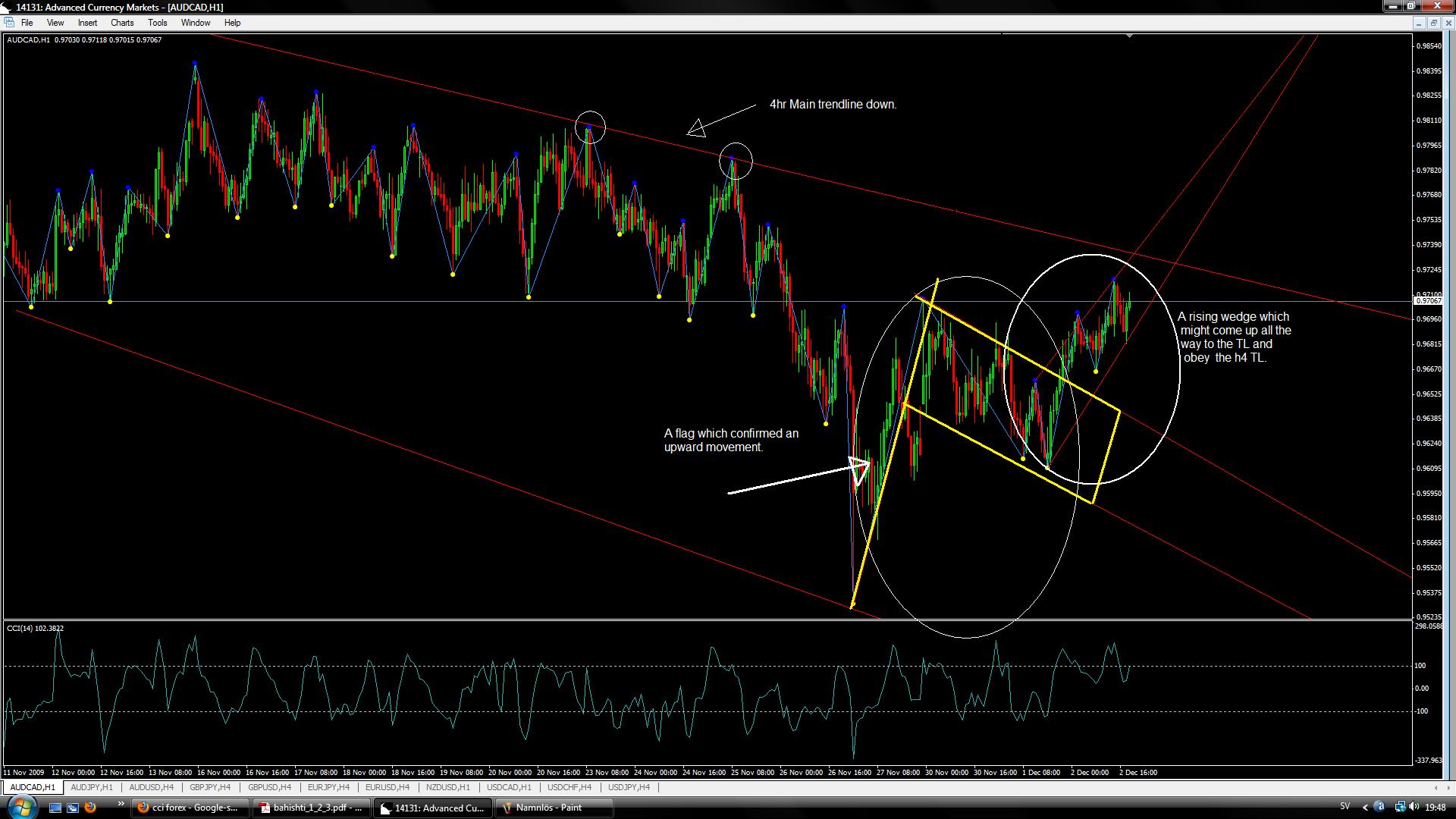Click the system clock showing 19:48
Viewport: 1456px width, 819px height.
[x=1435, y=808]
